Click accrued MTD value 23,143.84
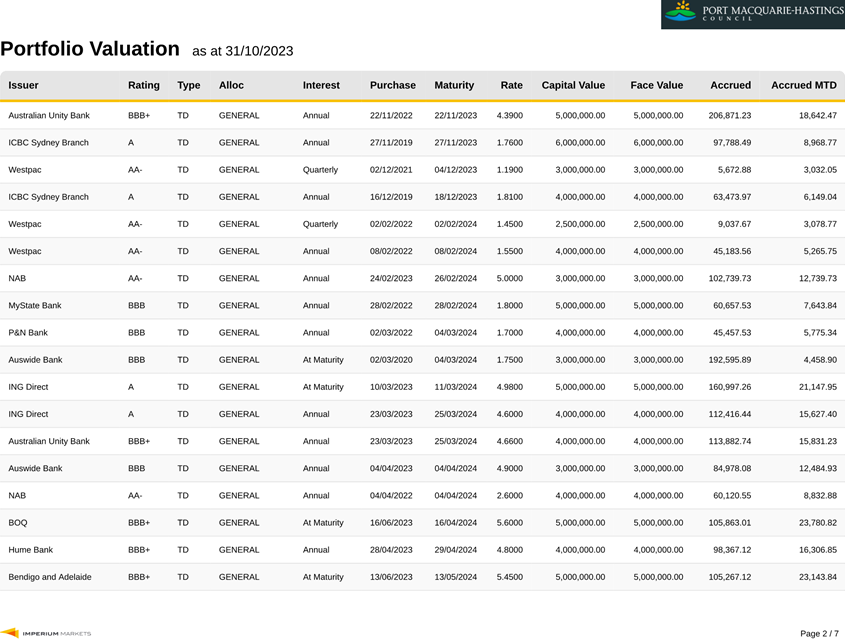This screenshot has height=641, width=845. (x=818, y=577)
